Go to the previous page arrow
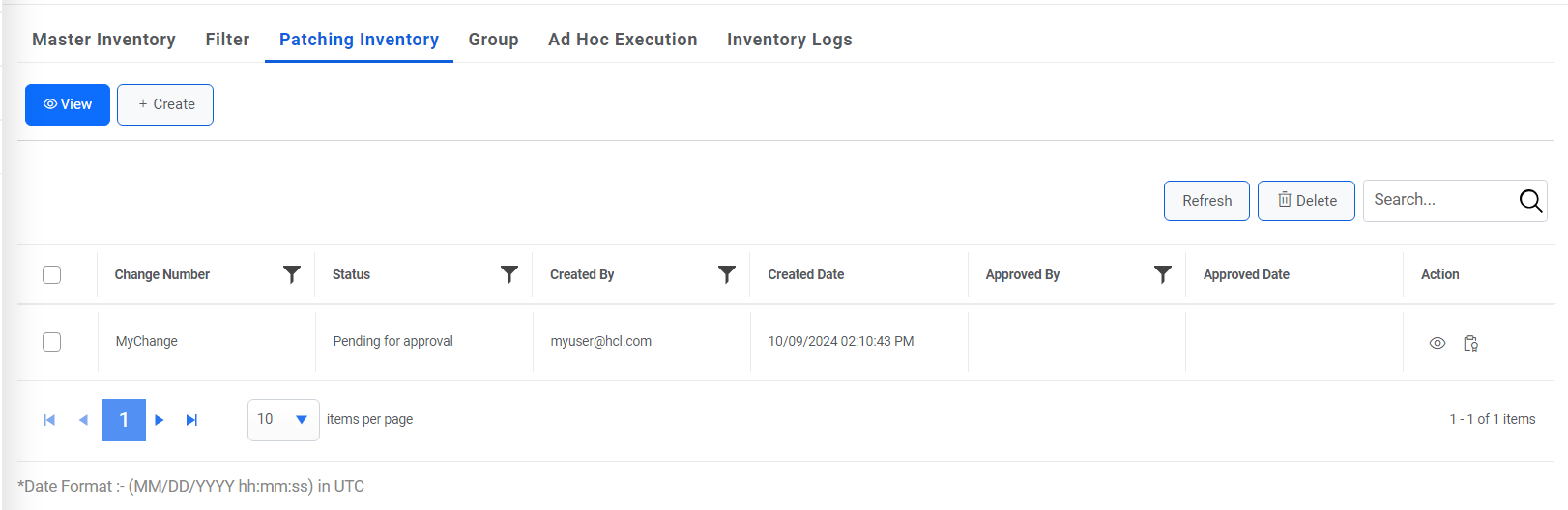 (83, 420)
